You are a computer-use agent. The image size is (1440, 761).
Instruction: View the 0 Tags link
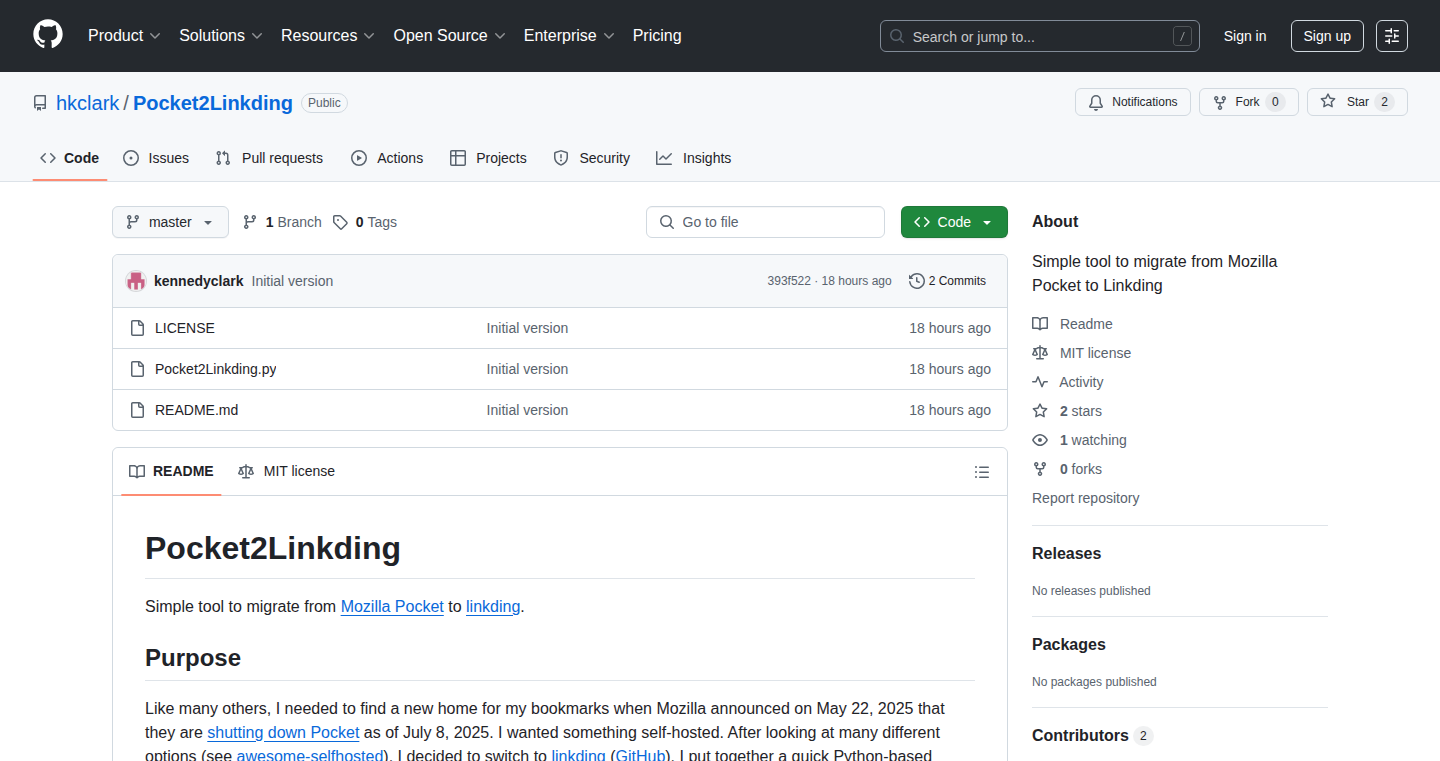365,222
